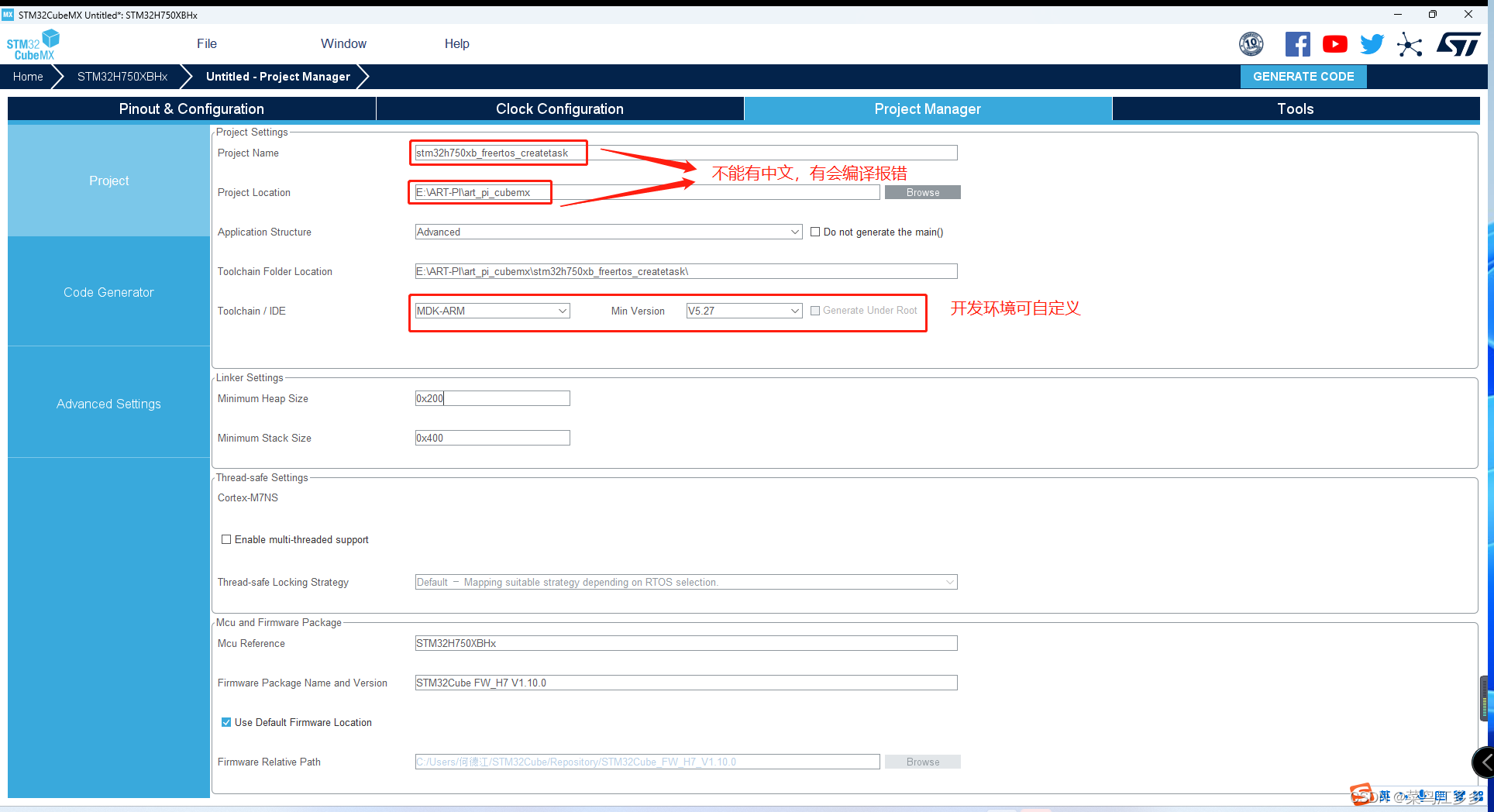The width and height of the screenshot is (1494, 812).
Task: Switch to Clock Configuration tab
Action: [559, 108]
